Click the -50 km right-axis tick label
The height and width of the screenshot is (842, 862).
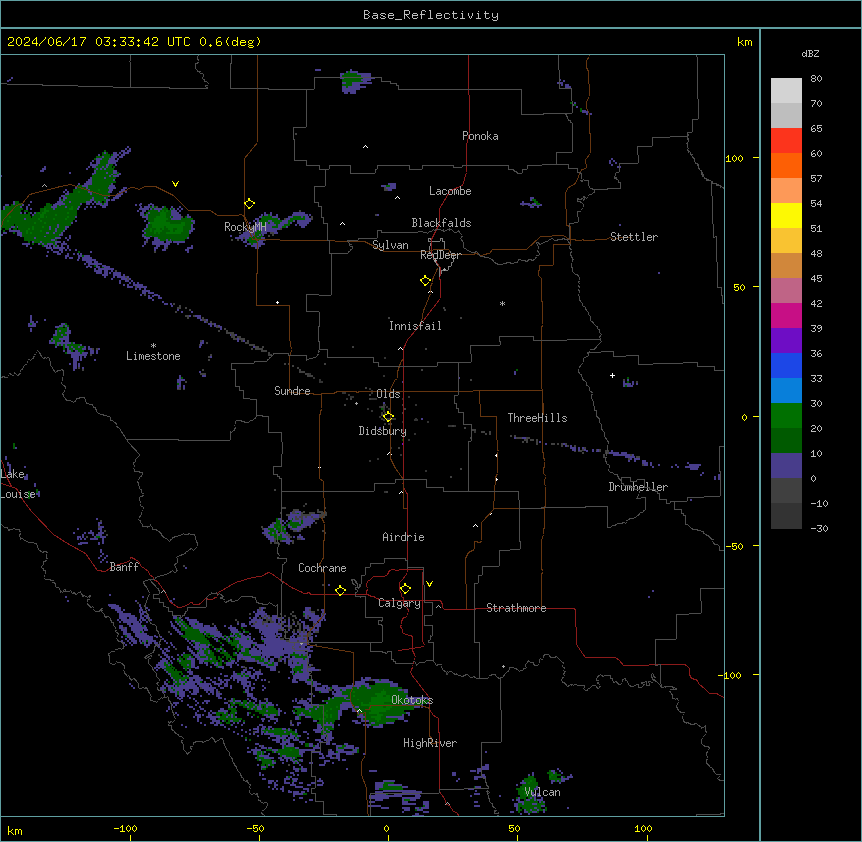pos(734,546)
